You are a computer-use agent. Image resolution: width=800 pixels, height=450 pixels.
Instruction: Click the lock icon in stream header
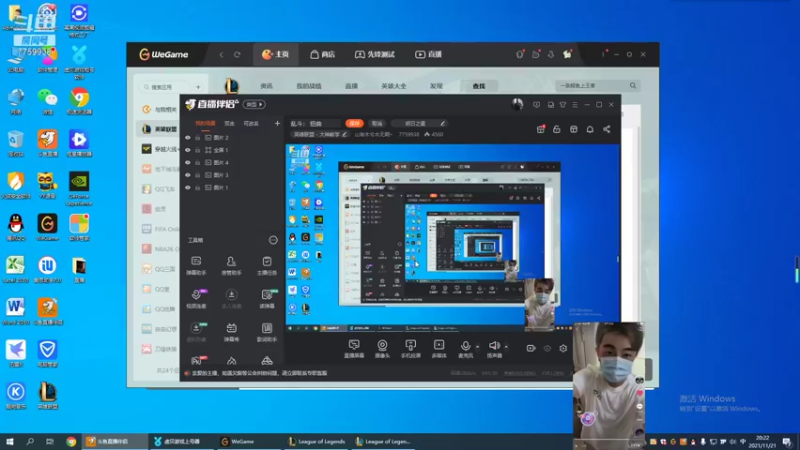pos(557,130)
